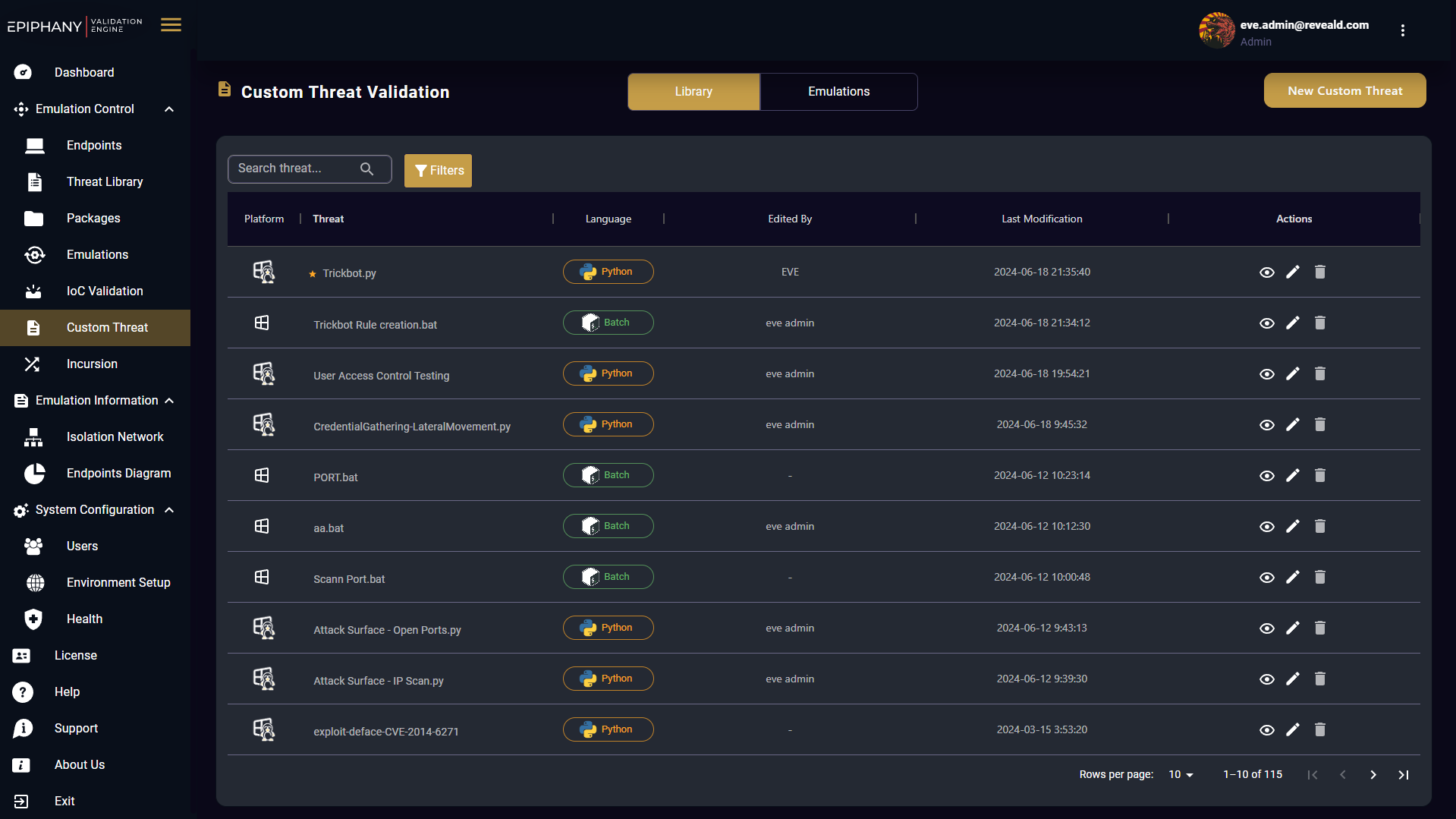Screen dimensions: 1456x819
Task: Delete the PORT.bat threat using trash icon
Action: pos(1319,475)
